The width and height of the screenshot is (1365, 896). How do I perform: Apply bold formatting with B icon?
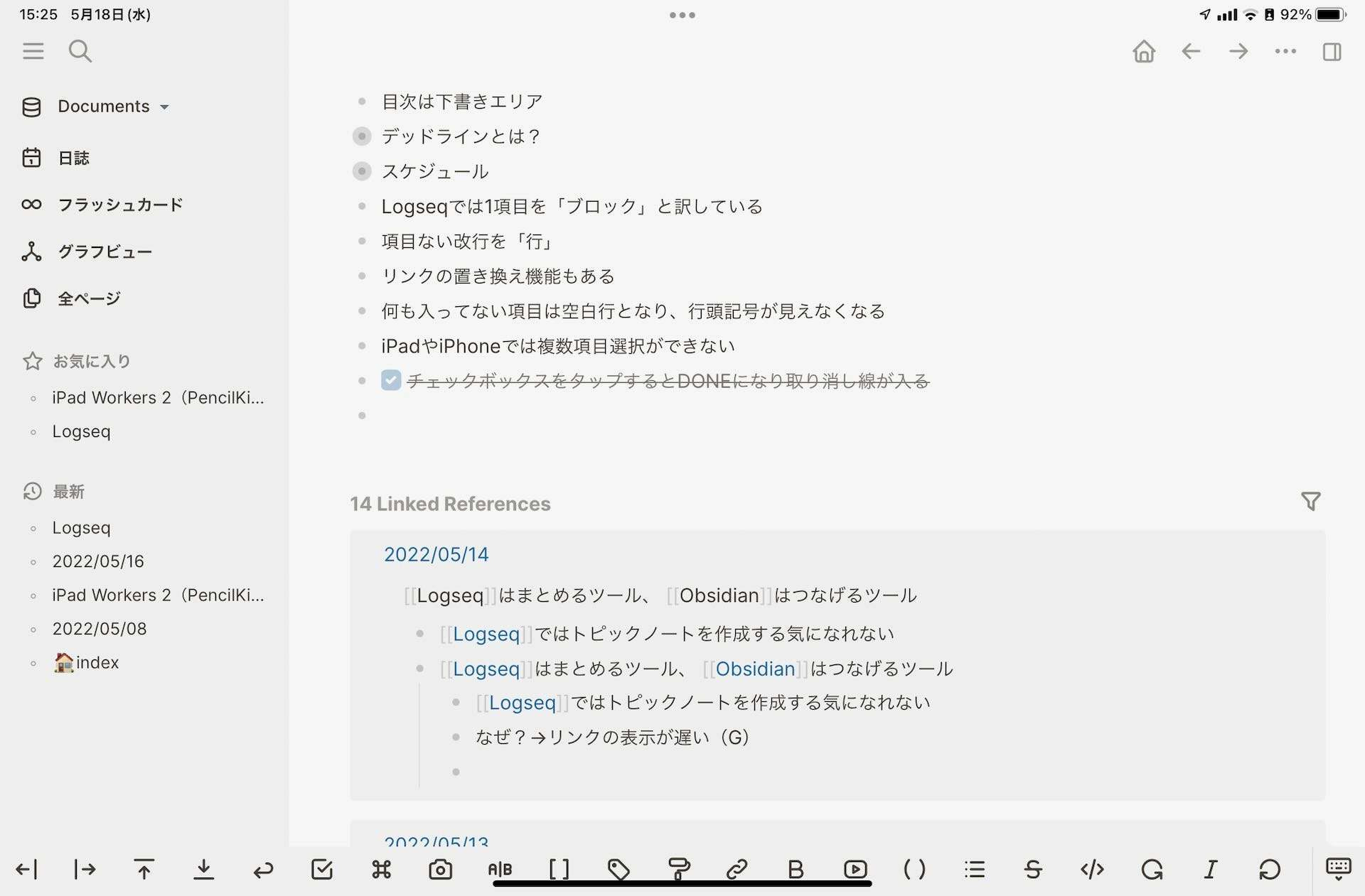[796, 869]
